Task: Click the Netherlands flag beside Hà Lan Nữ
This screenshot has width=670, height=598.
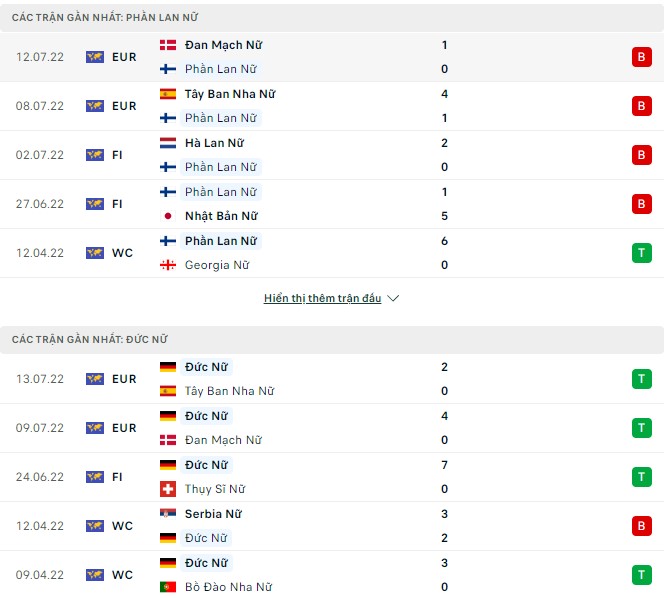Action: coord(168,143)
